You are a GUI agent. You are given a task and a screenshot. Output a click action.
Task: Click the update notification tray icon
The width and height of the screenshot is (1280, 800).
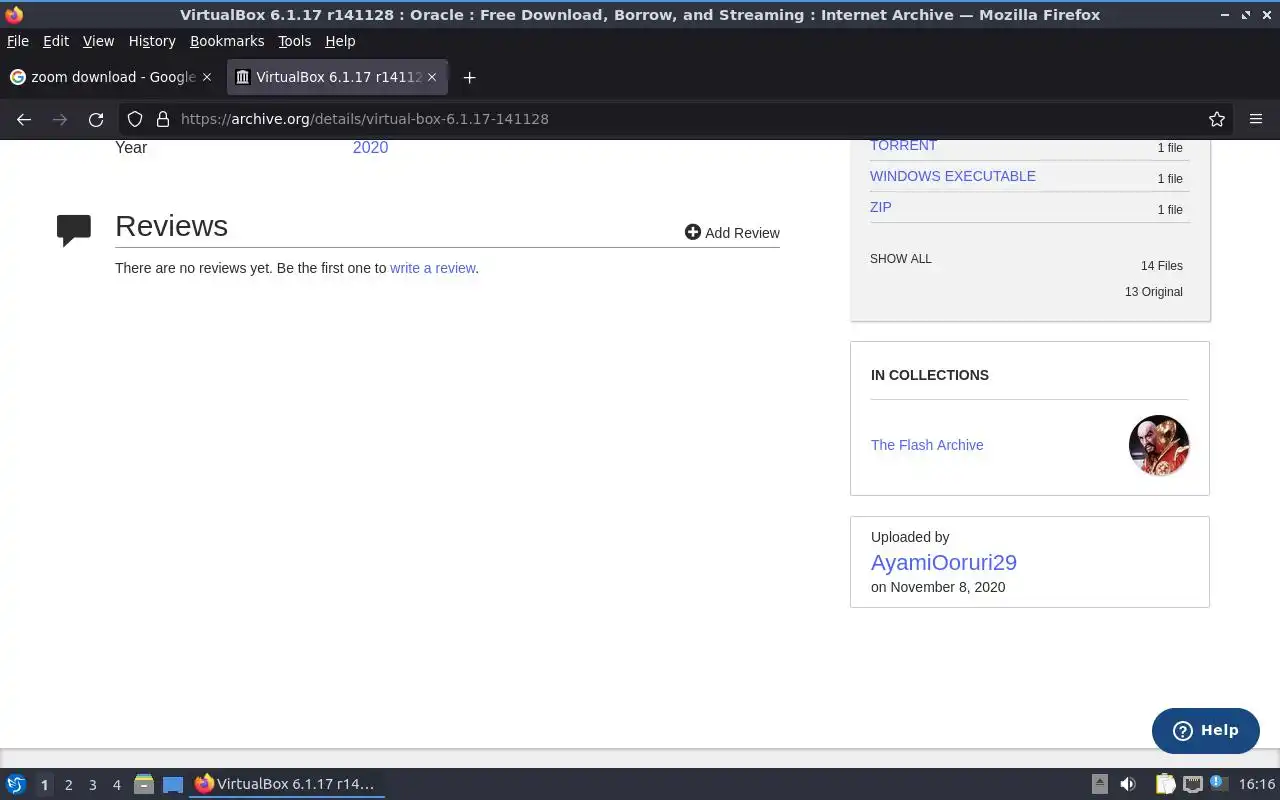[1218, 783]
